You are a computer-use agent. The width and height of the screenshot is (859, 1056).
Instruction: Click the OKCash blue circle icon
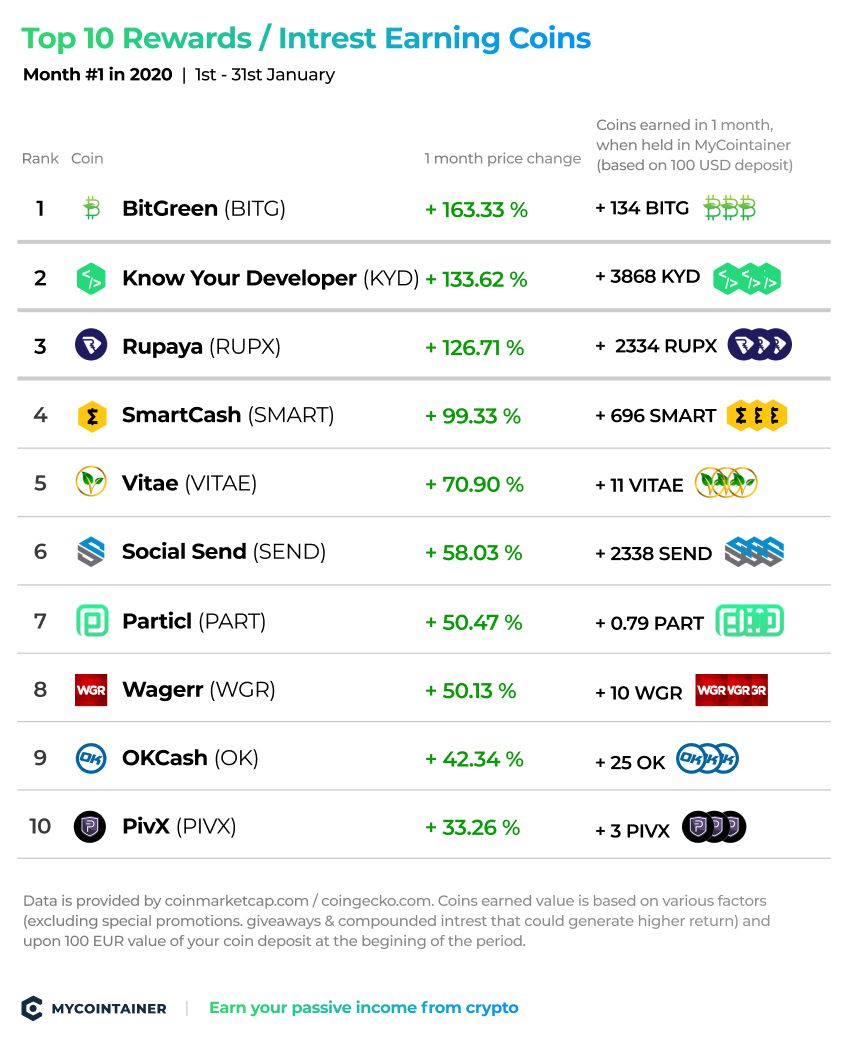pyautogui.click(x=91, y=759)
